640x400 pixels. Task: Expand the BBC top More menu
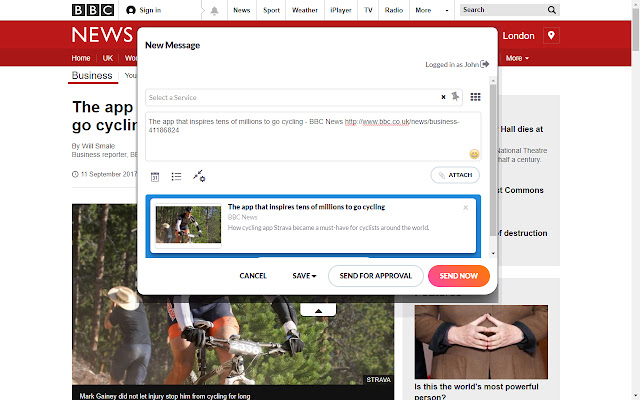[432, 10]
